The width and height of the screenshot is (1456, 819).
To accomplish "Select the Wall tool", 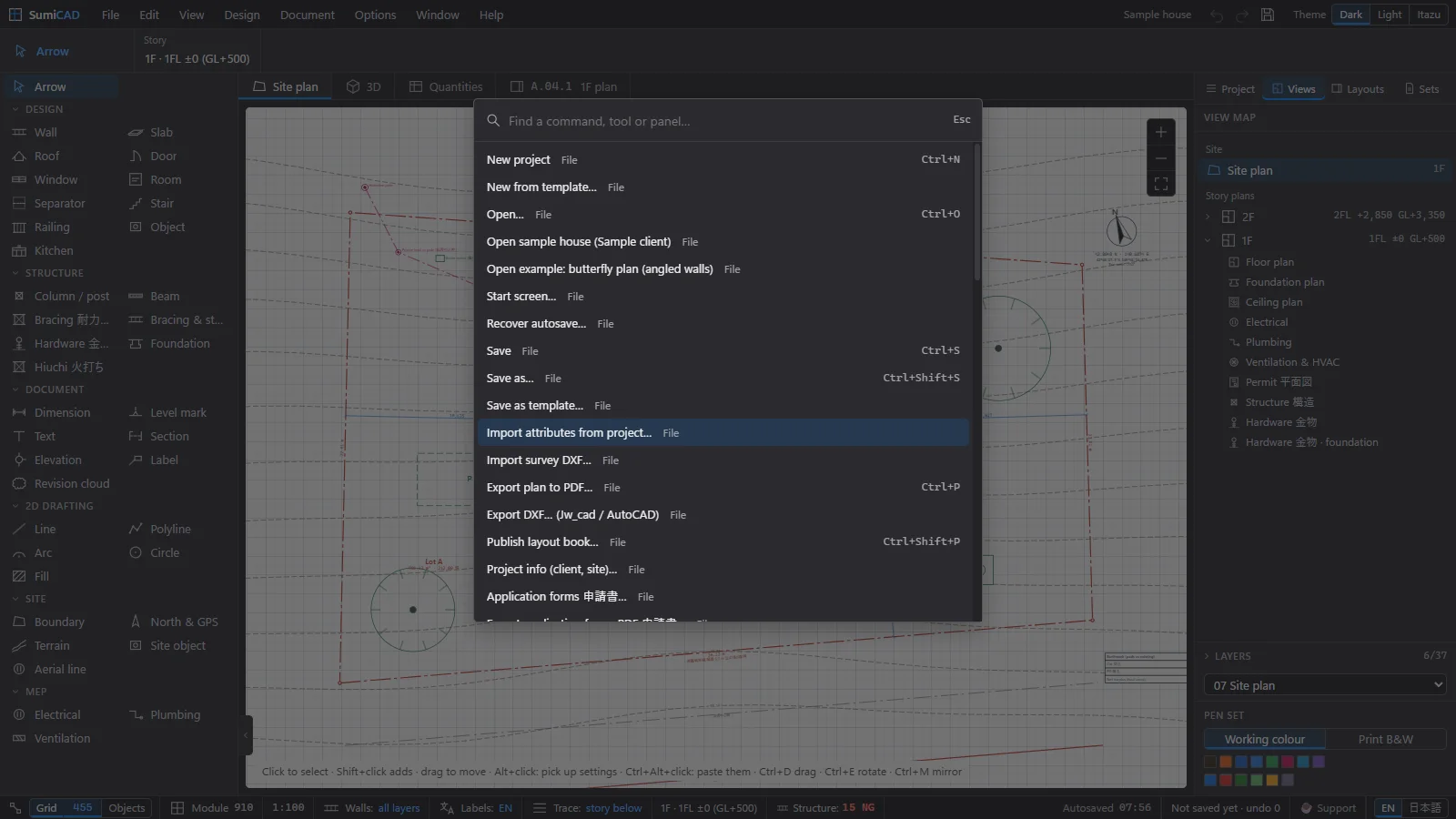I will (60, 132).
